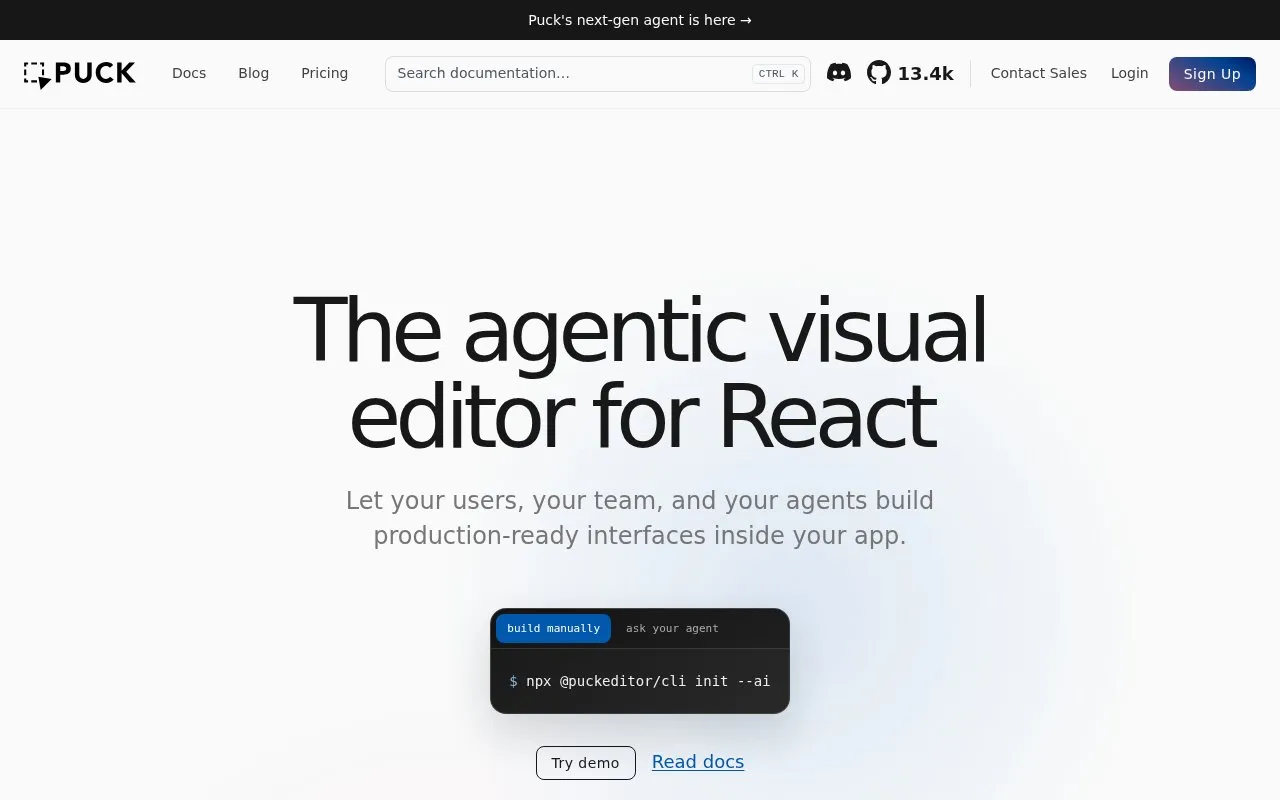Click the Sign Up button
1280x800 pixels.
pos(1212,74)
